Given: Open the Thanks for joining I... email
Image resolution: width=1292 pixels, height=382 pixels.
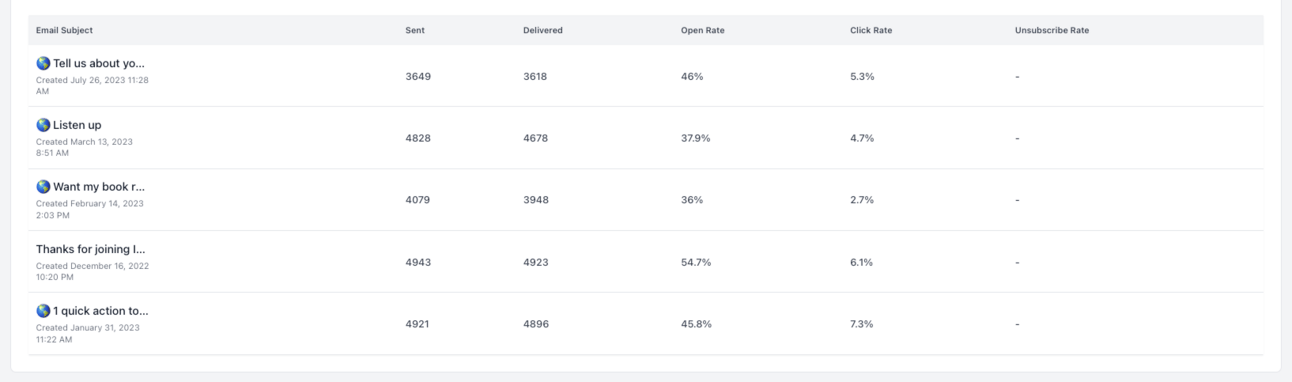Looking at the screenshot, I should 91,249.
